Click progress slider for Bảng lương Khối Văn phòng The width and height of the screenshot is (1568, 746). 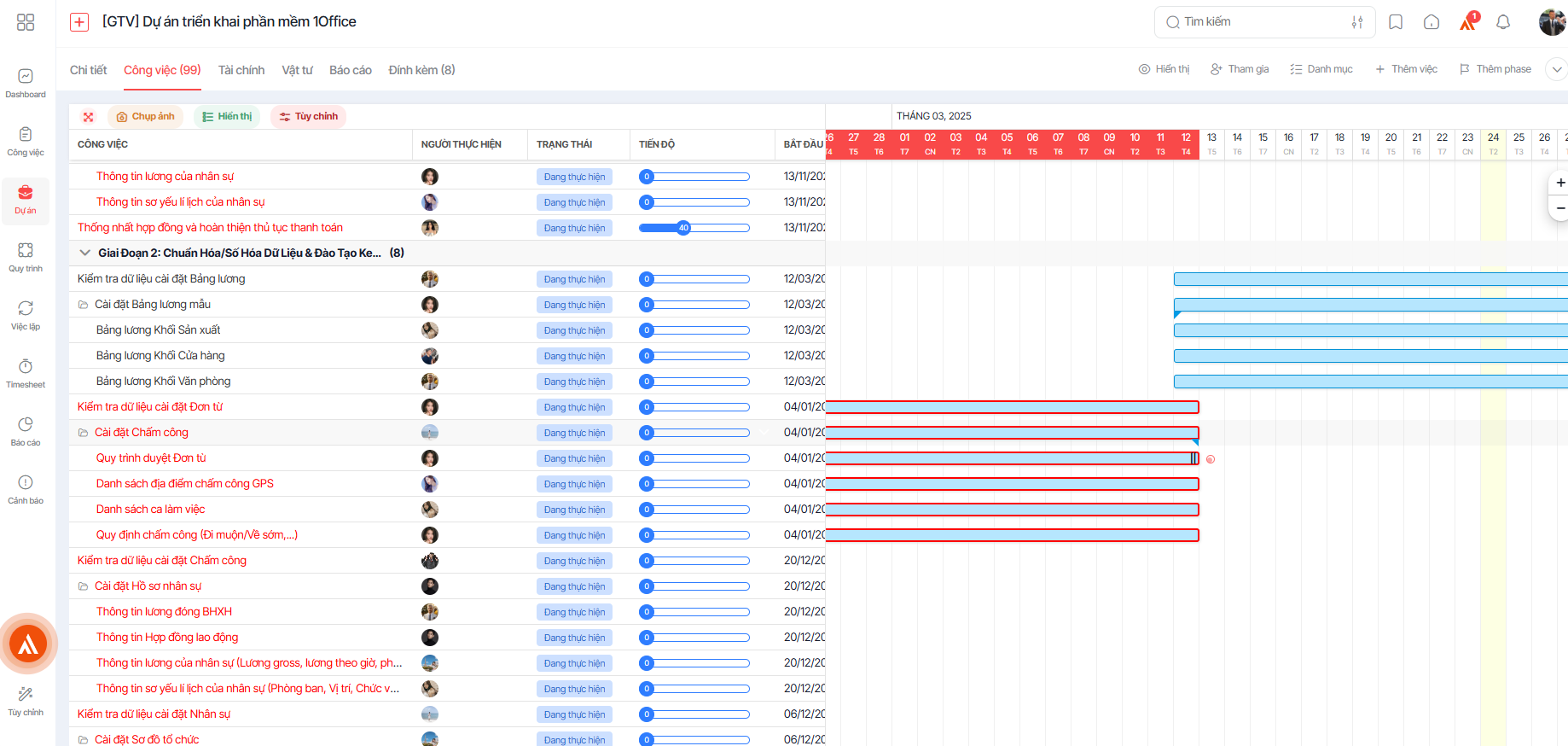(x=694, y=382)
